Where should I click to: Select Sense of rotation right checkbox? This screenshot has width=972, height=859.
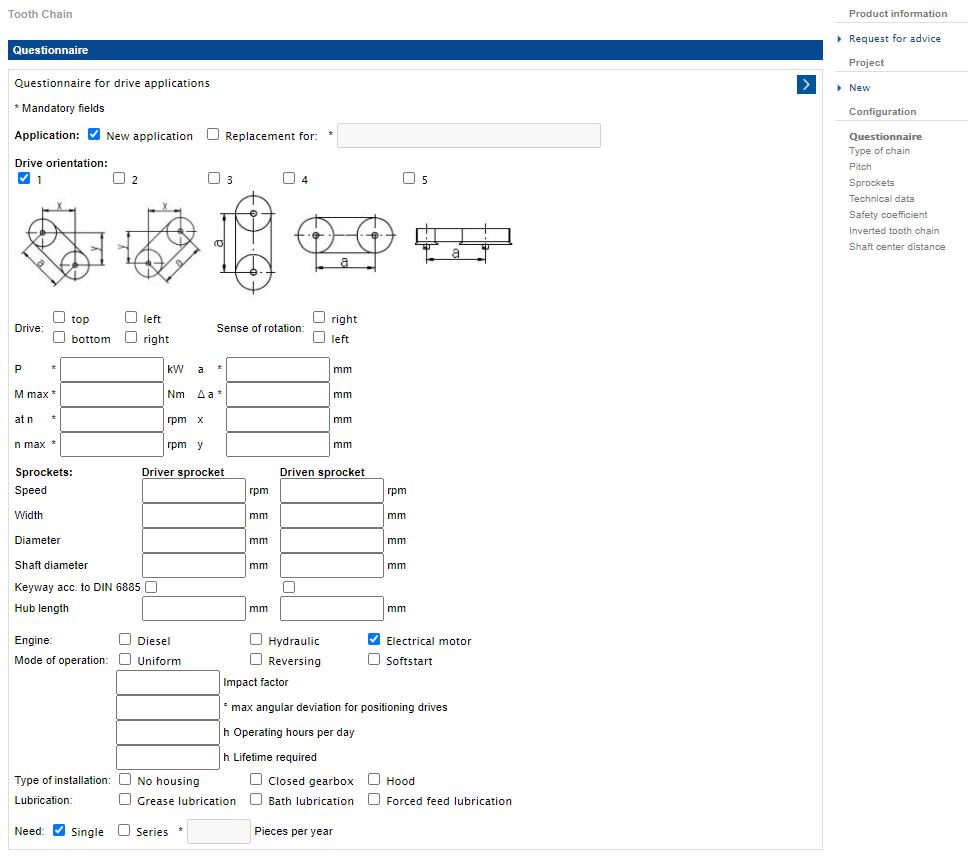[319, 317]
